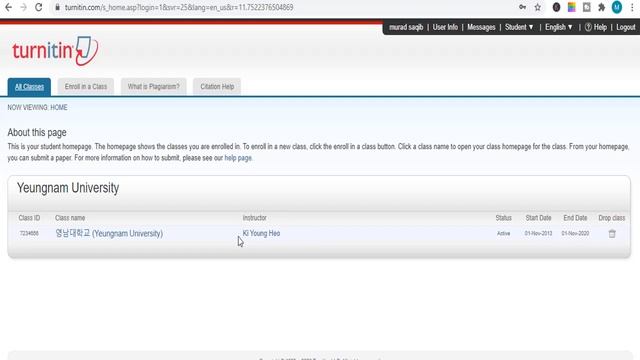The height and width of the screenshot is (360, 640).
Task: Open the Student role dropdown
Action: pyautogui.click(x=519, y=27)
